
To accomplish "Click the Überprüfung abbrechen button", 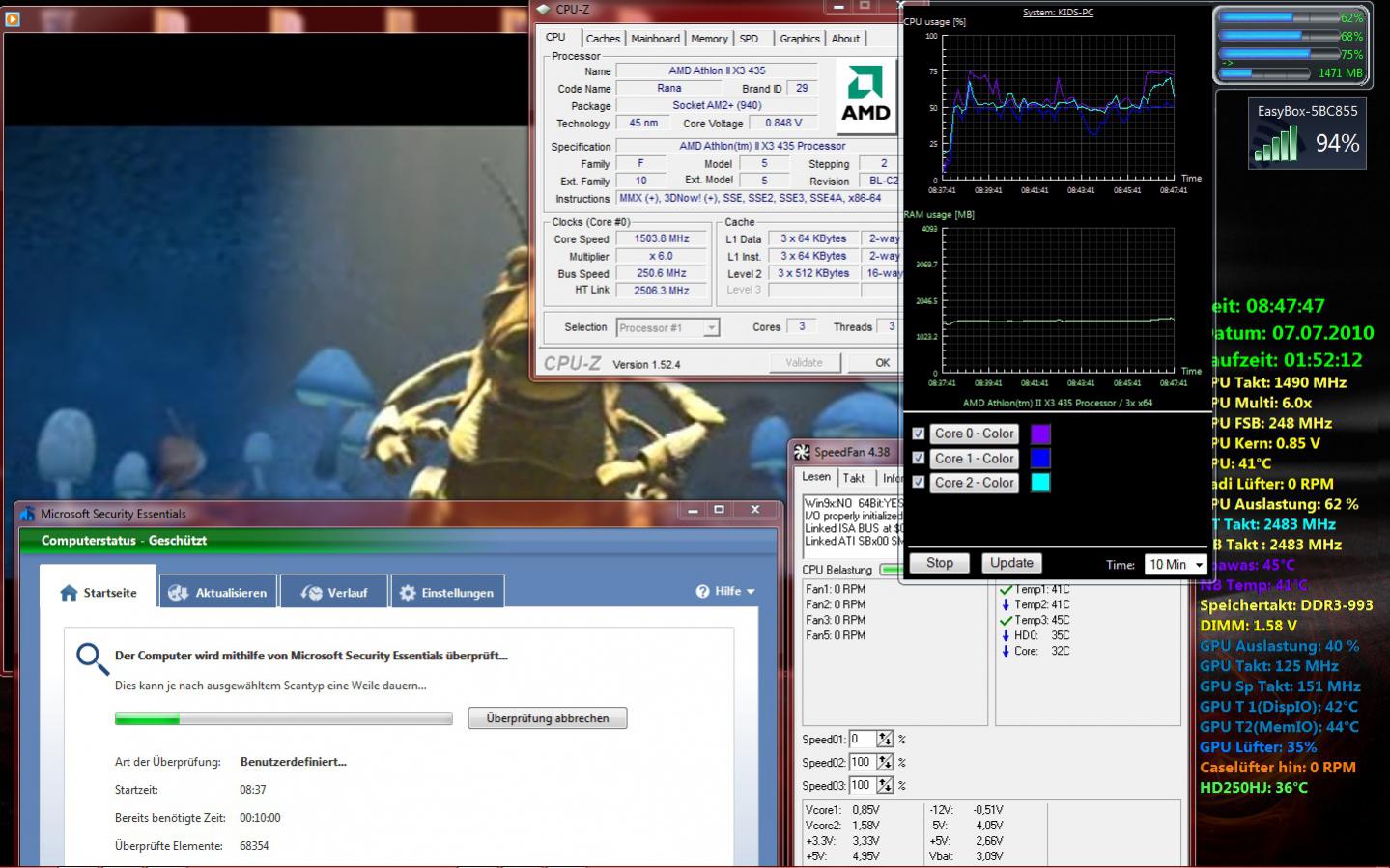I will click(x=548, y=718).
